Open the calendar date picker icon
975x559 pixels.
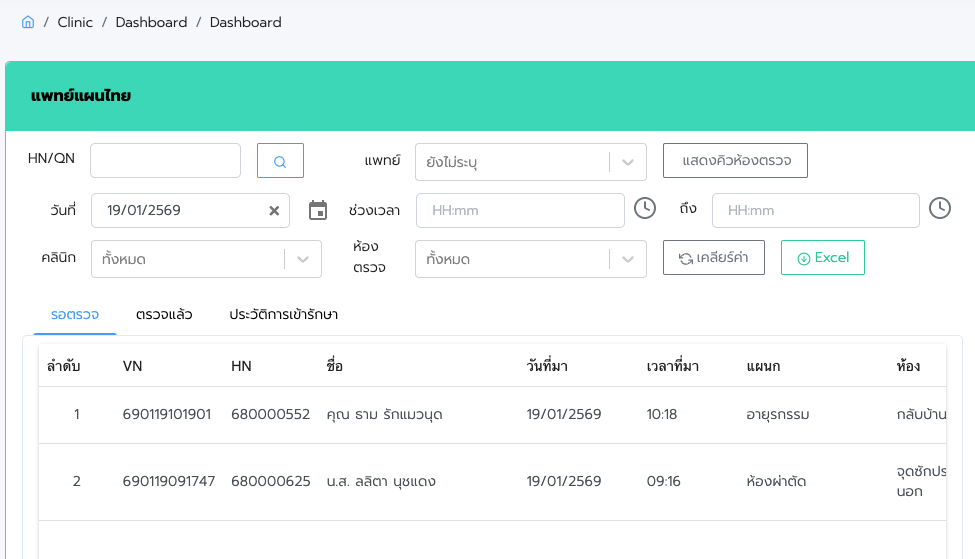[318, 210]
